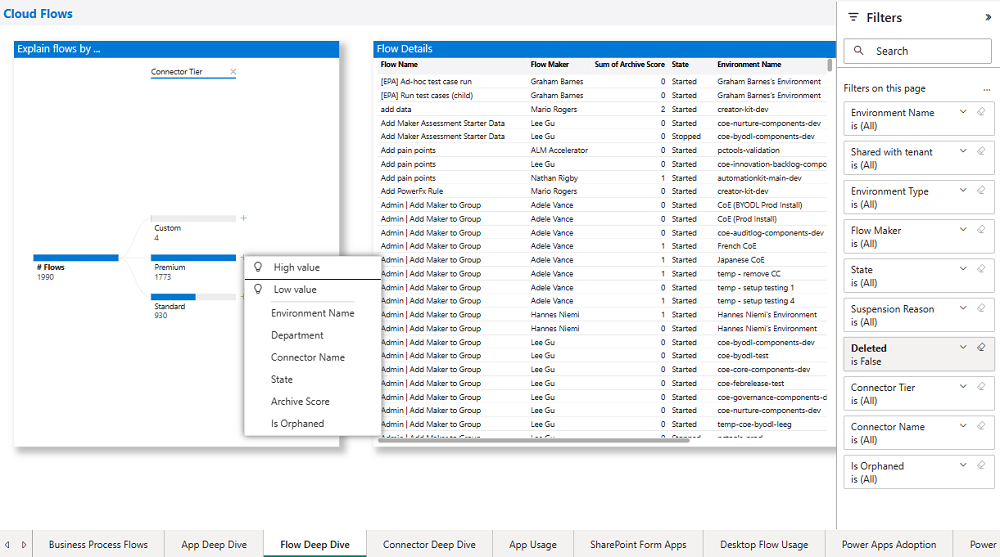1000x557 pixels.
Task: Open more options for filters on page
Action: (987, 88)
